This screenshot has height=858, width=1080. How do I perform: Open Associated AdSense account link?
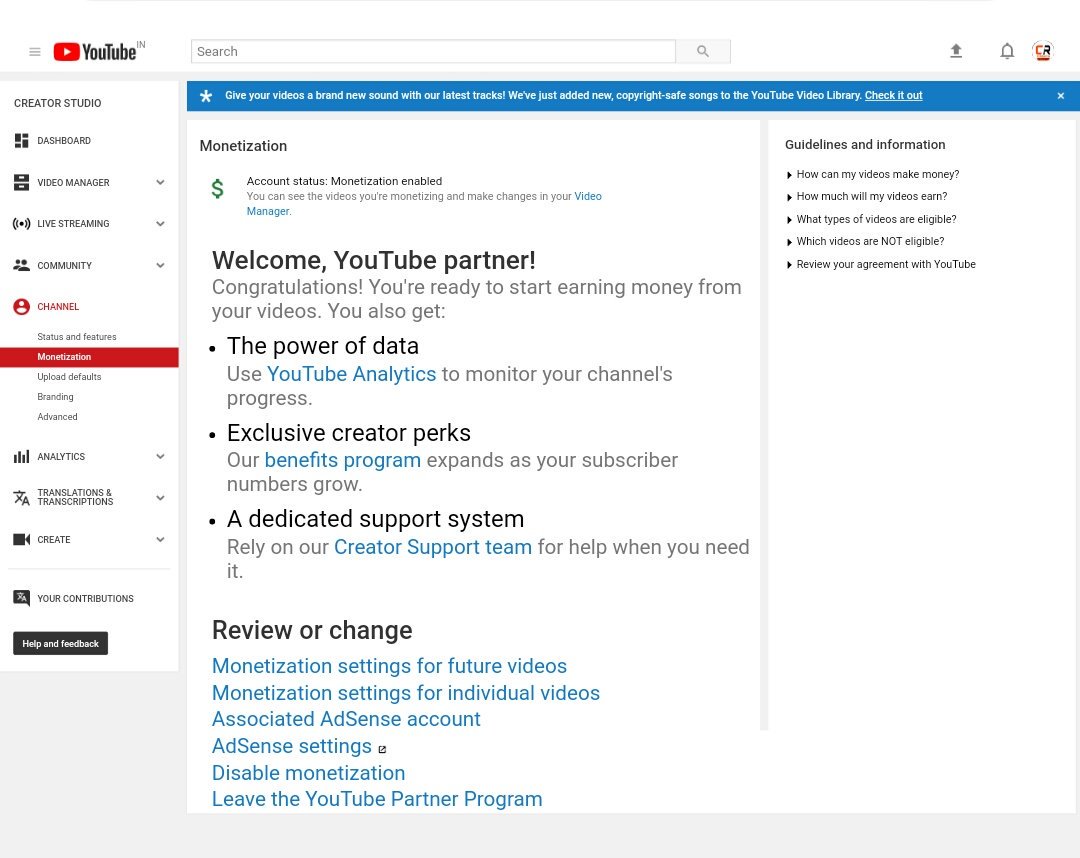346,719
